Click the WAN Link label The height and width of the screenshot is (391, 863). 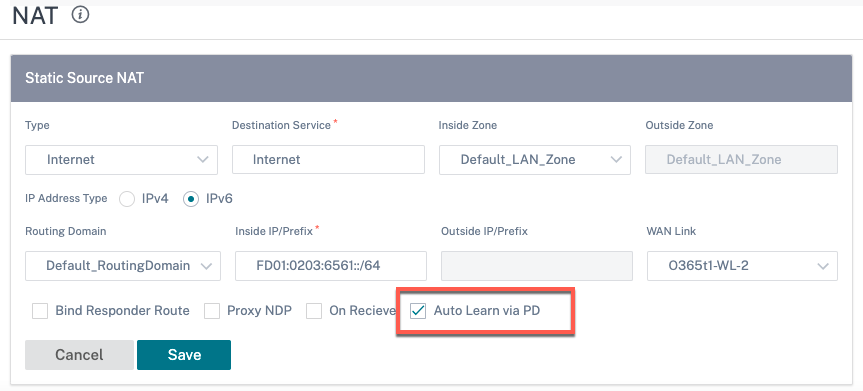tap(671, 231)
